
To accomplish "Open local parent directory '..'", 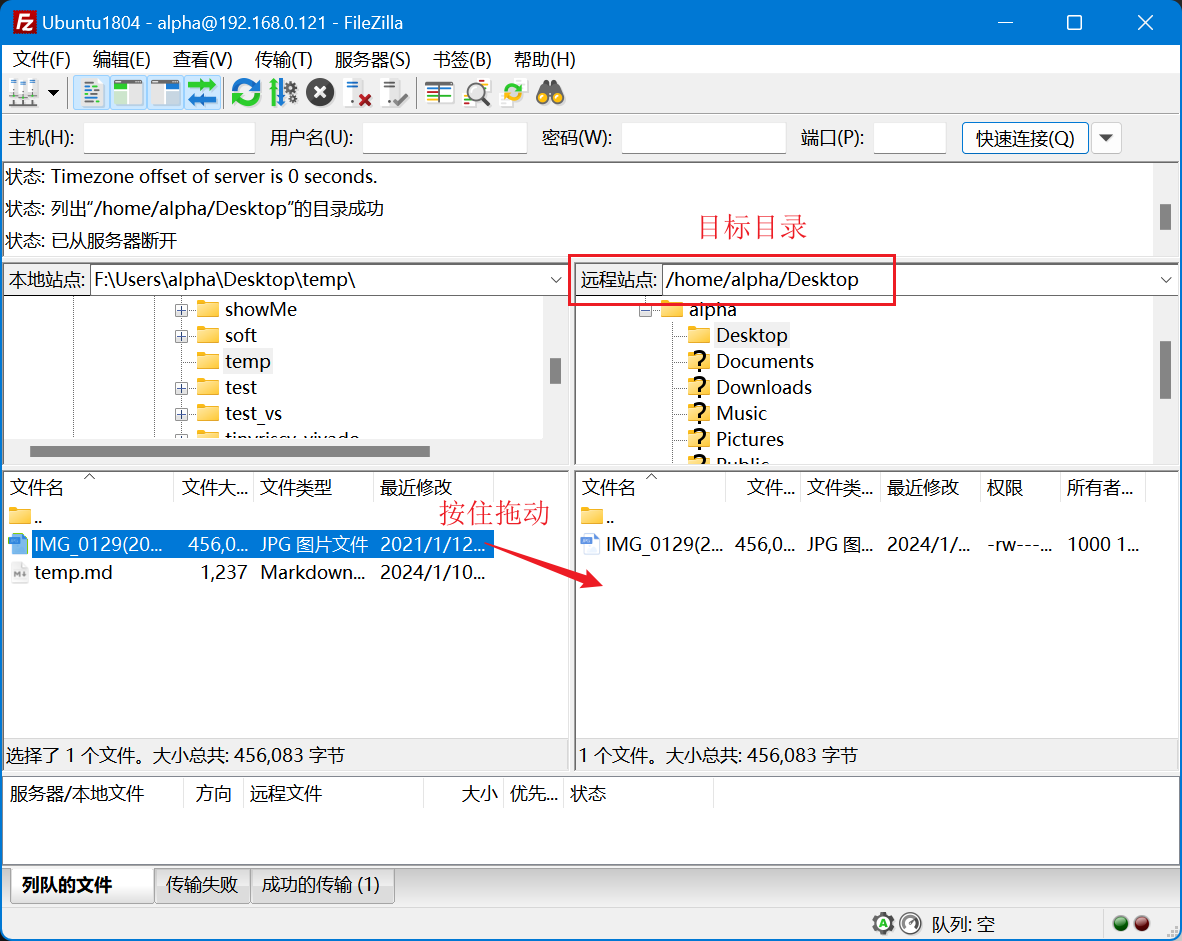I will click(x=26, y=516).
